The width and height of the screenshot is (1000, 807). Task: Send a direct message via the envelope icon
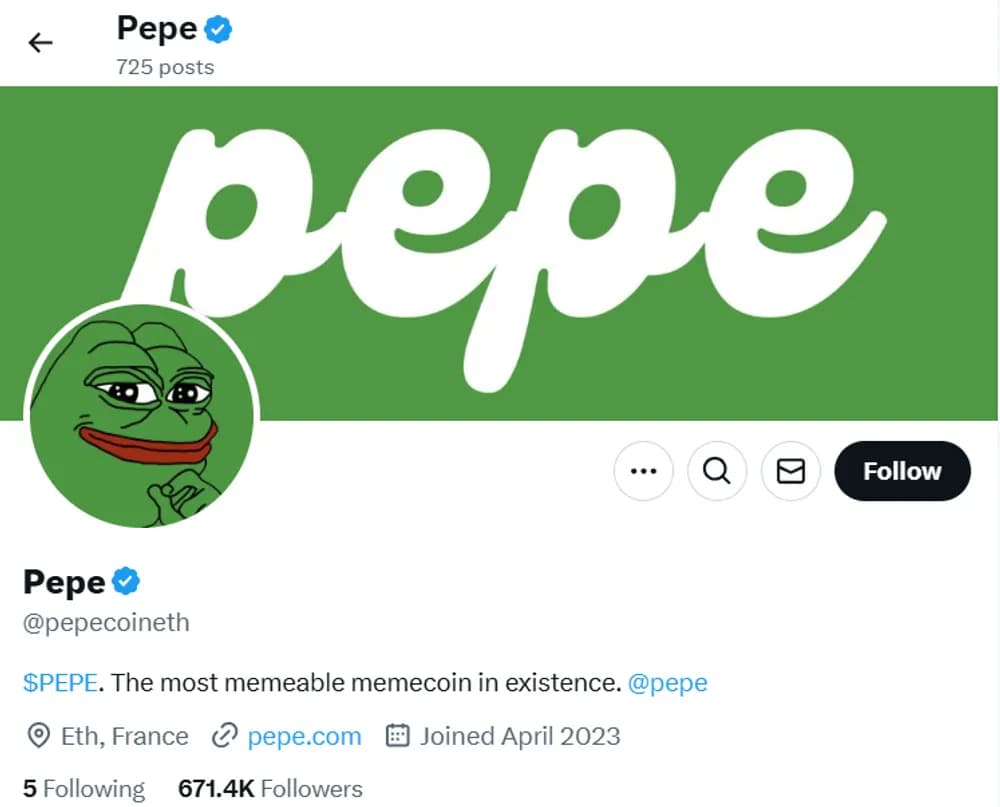point(790,471)
